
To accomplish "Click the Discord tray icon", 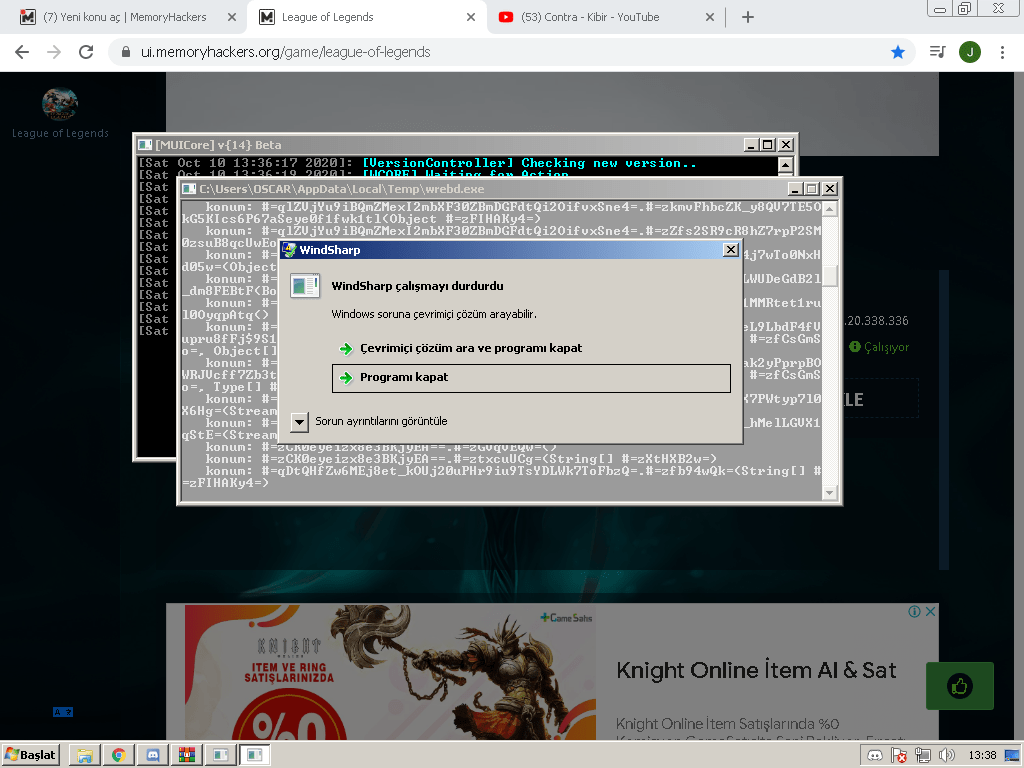I will pos(874,756).
